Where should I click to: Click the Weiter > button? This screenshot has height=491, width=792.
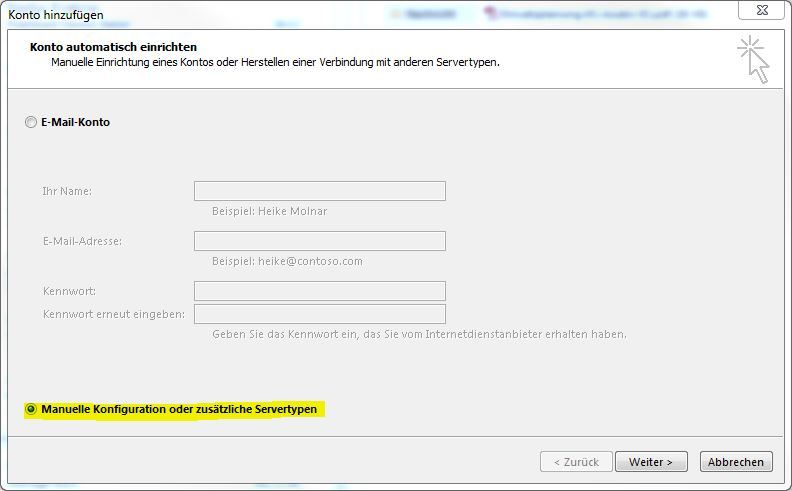[651, 462]
